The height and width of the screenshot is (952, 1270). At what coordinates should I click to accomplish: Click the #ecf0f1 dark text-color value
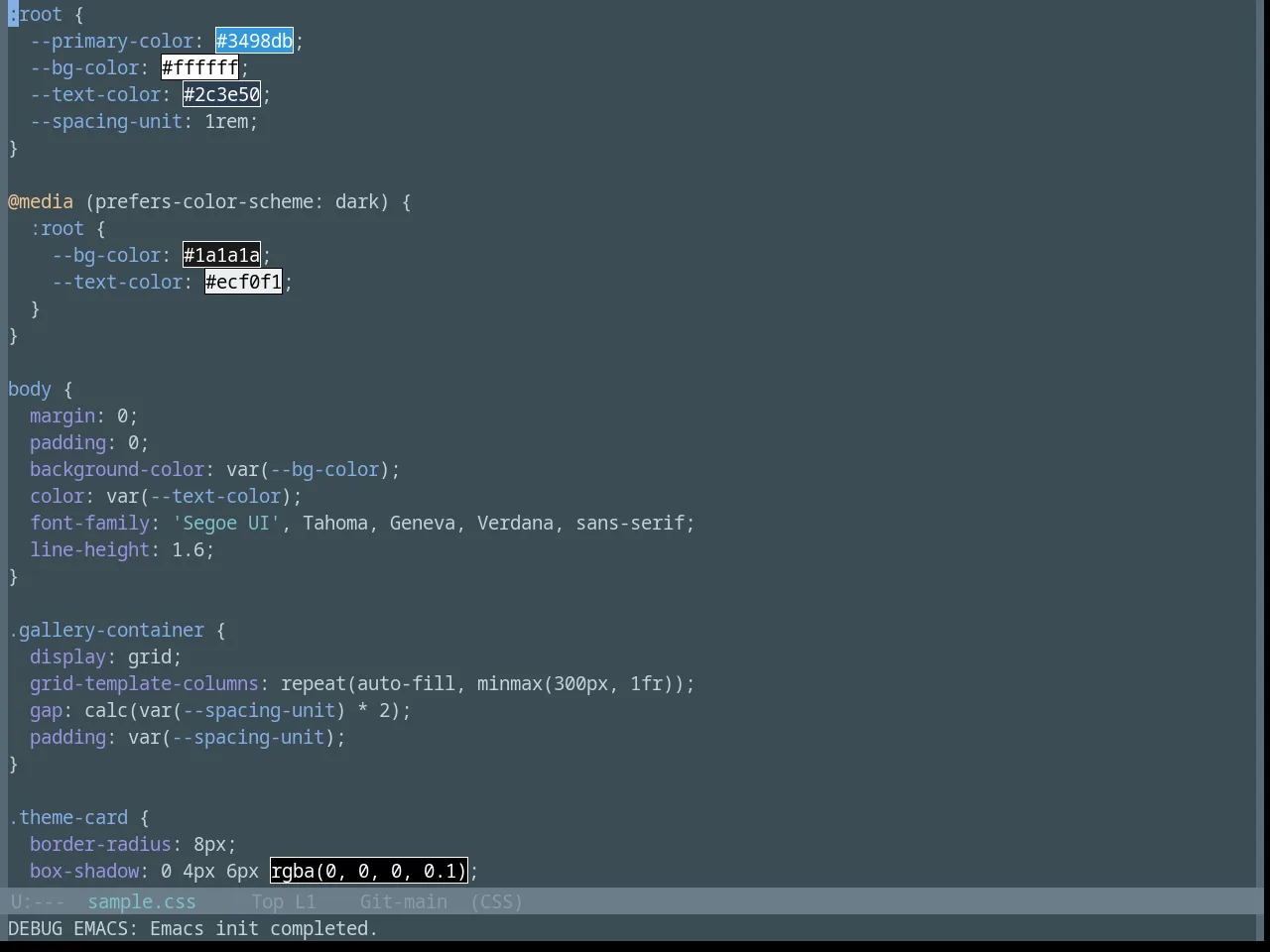click(243, 282)
